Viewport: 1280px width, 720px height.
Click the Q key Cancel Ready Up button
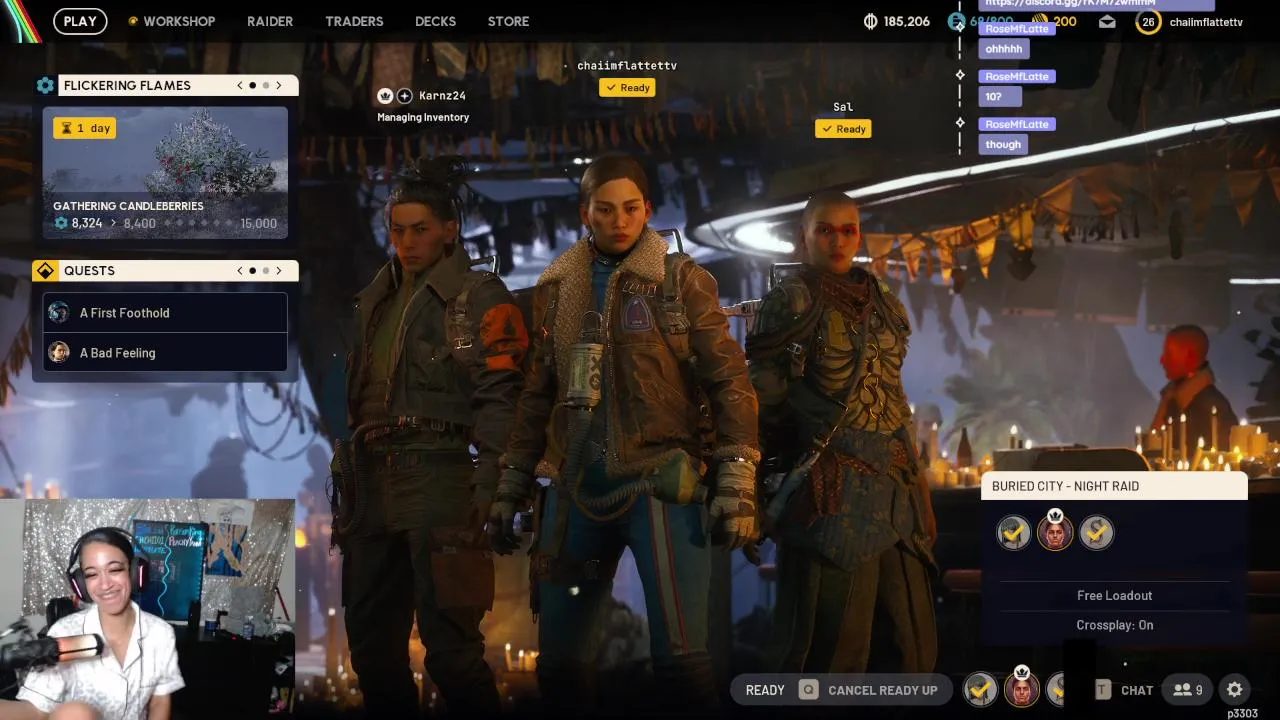coord(869,690)
